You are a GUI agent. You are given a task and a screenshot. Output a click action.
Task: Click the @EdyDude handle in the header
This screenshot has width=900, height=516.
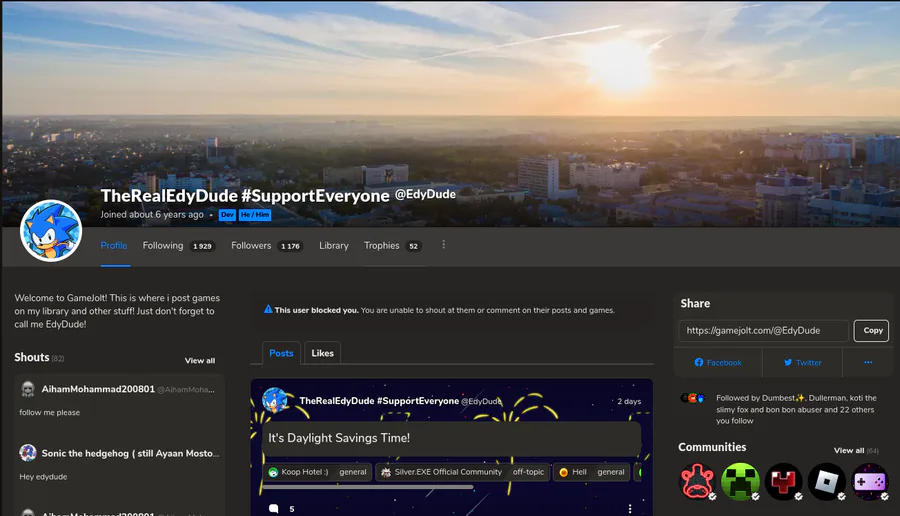pyautogui.click(x=425, y=195)
